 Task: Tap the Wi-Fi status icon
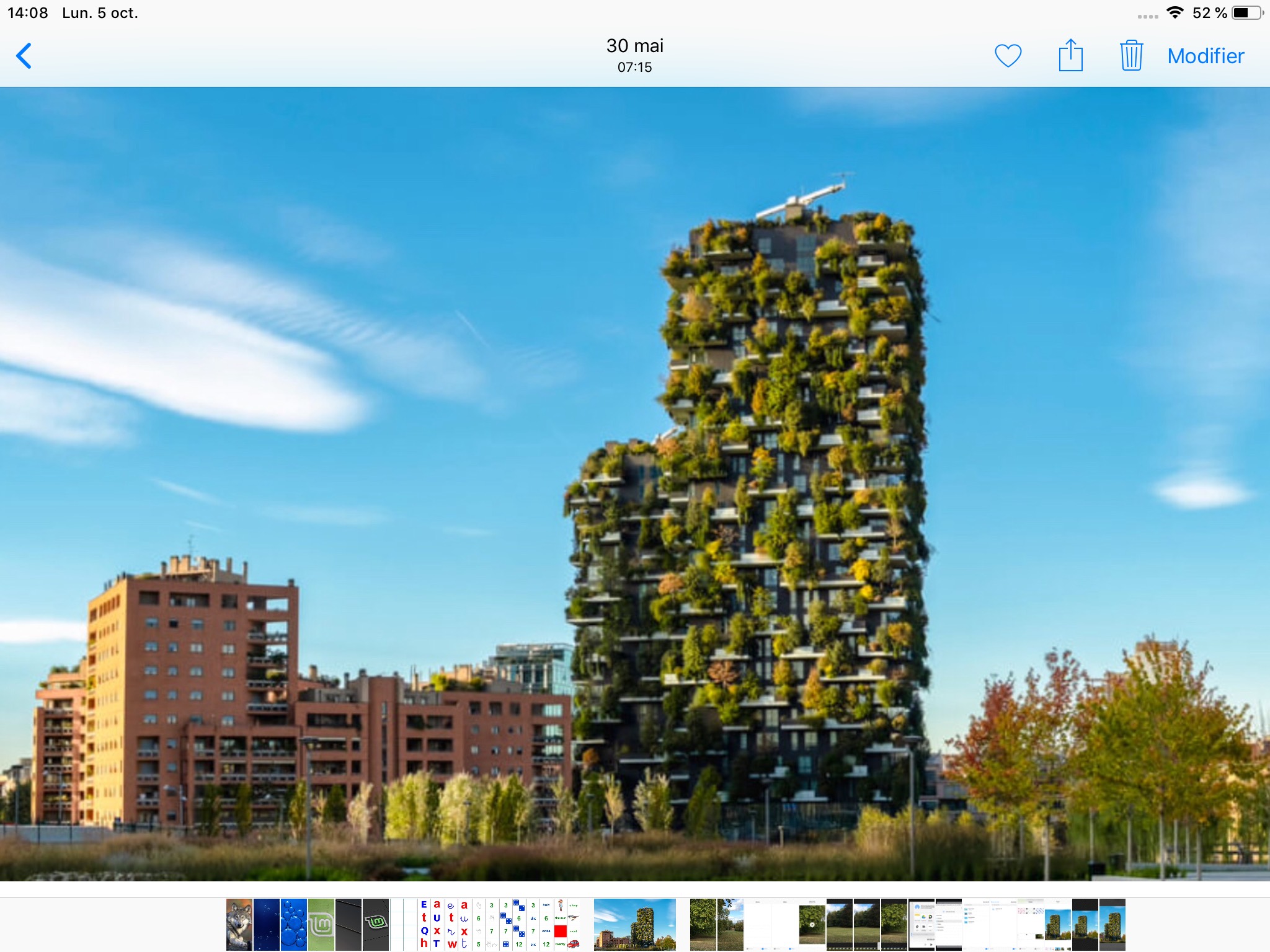click(x=1175, y=13)
